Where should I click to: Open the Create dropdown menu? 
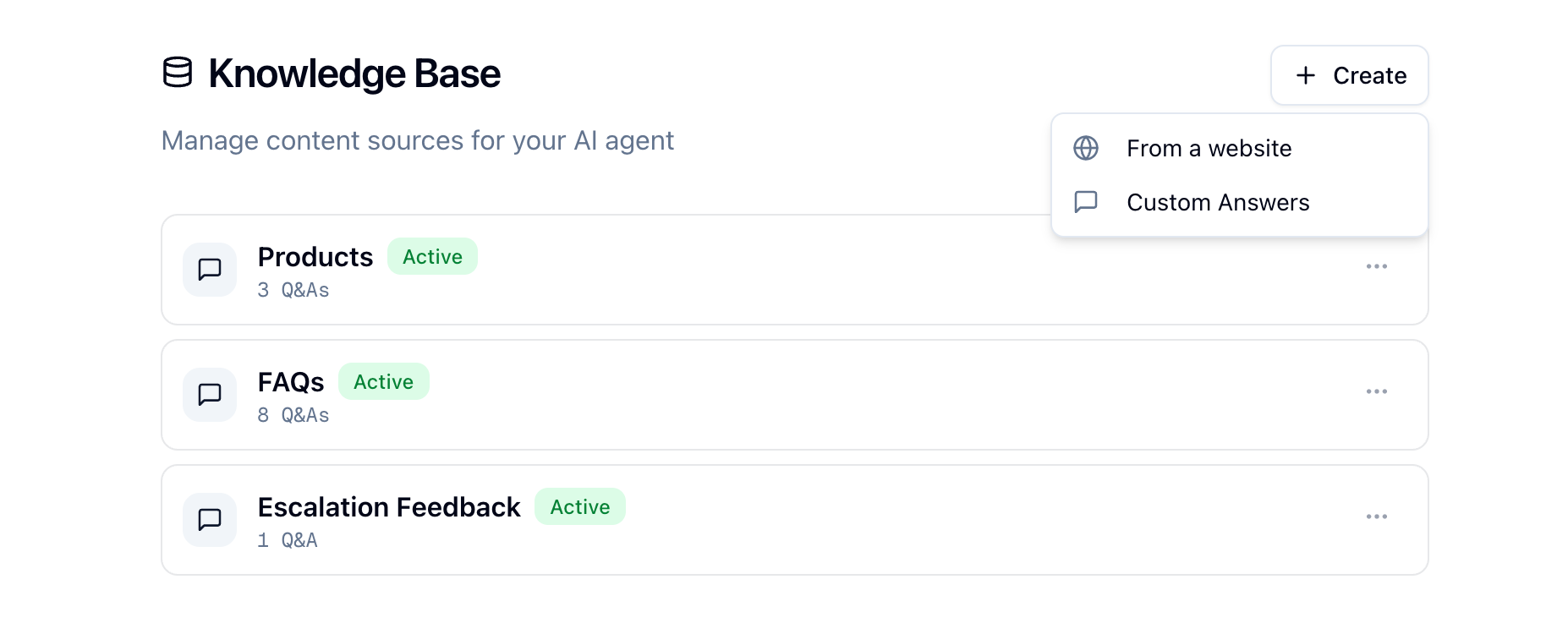point(1349,75)
